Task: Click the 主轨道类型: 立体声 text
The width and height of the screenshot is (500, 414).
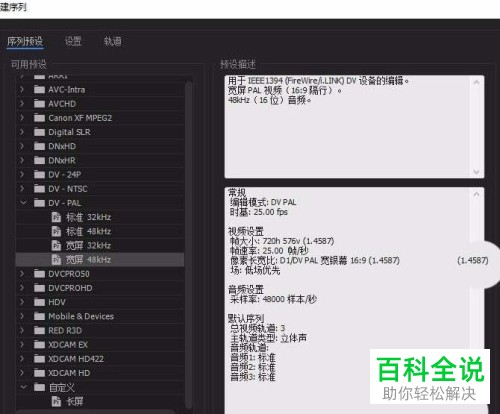Action: [x=268, y=338]
